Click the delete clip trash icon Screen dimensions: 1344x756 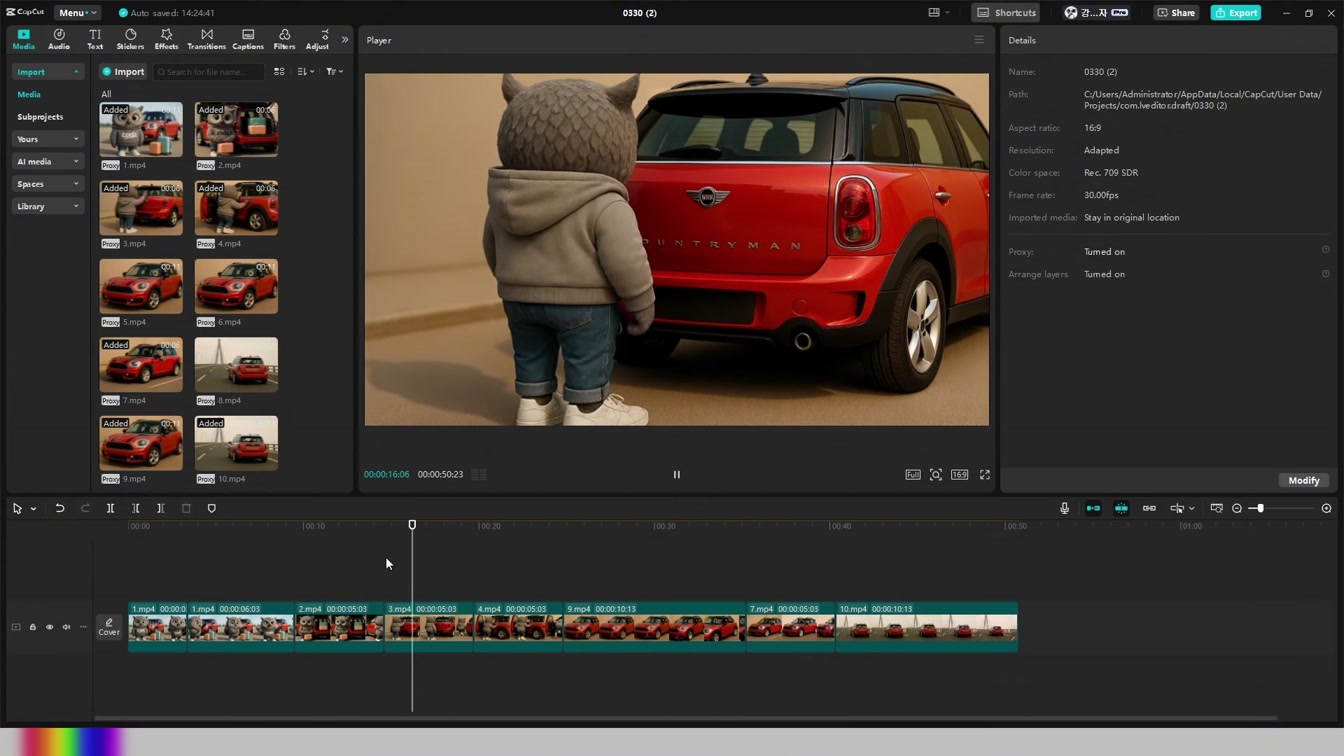(186, 509)
